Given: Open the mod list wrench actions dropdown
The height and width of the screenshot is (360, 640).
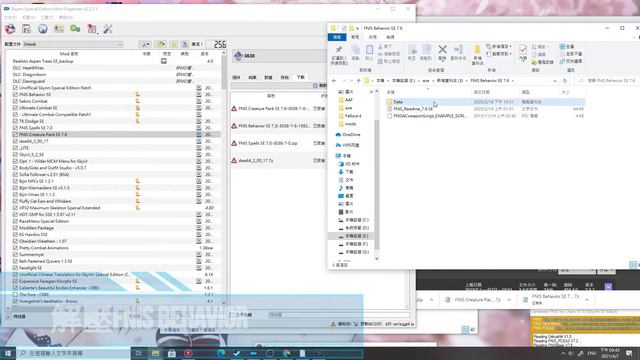Looking at the screenshot, I should coord(144,44).
